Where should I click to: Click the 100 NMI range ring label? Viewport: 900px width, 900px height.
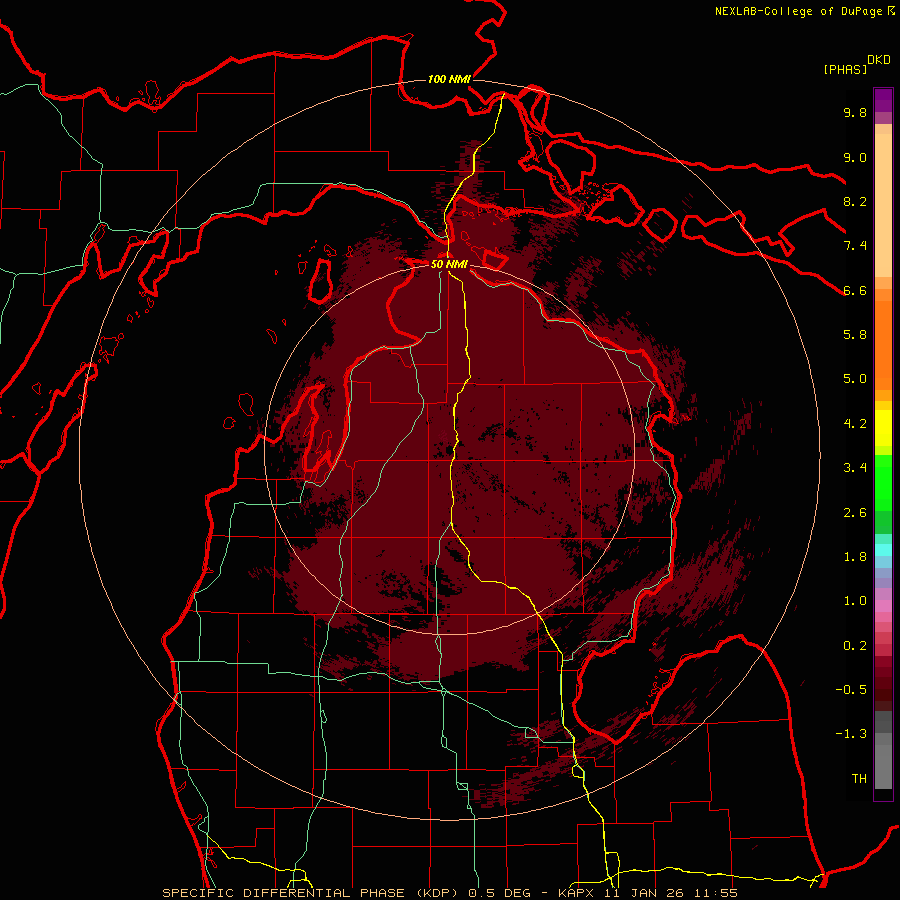pos(449,79)
